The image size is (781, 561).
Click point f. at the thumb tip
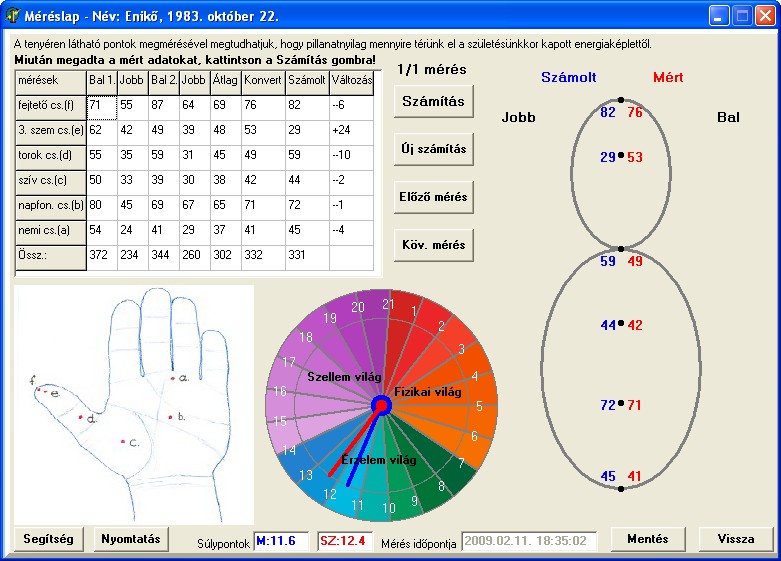pos(38,390)
